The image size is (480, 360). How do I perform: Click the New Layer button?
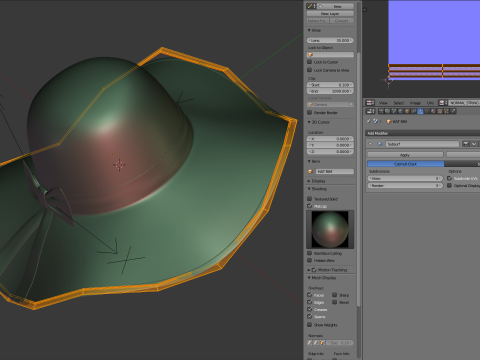tap(330, 14)
